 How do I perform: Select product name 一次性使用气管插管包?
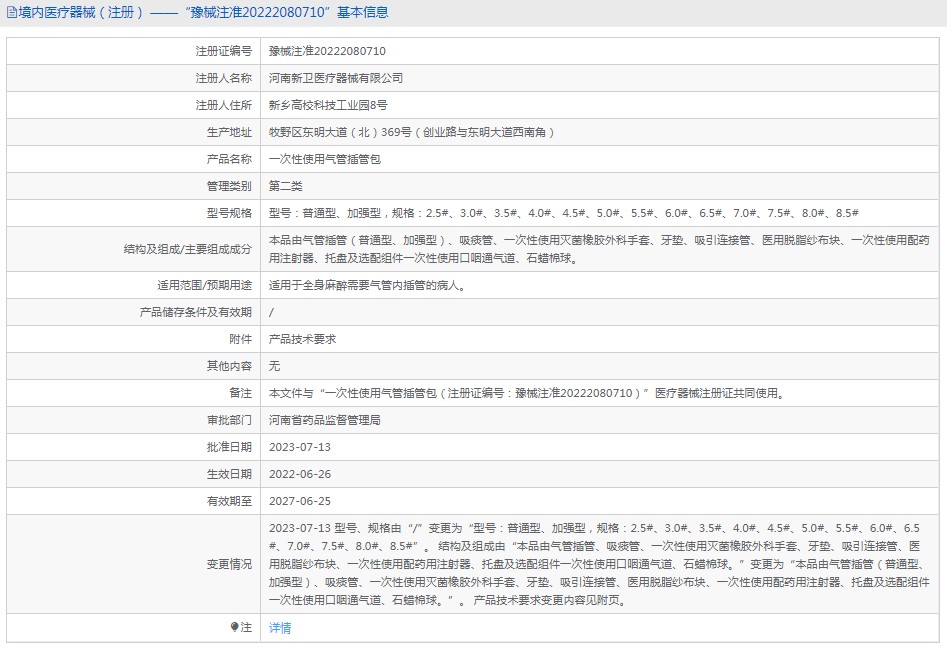324,159
